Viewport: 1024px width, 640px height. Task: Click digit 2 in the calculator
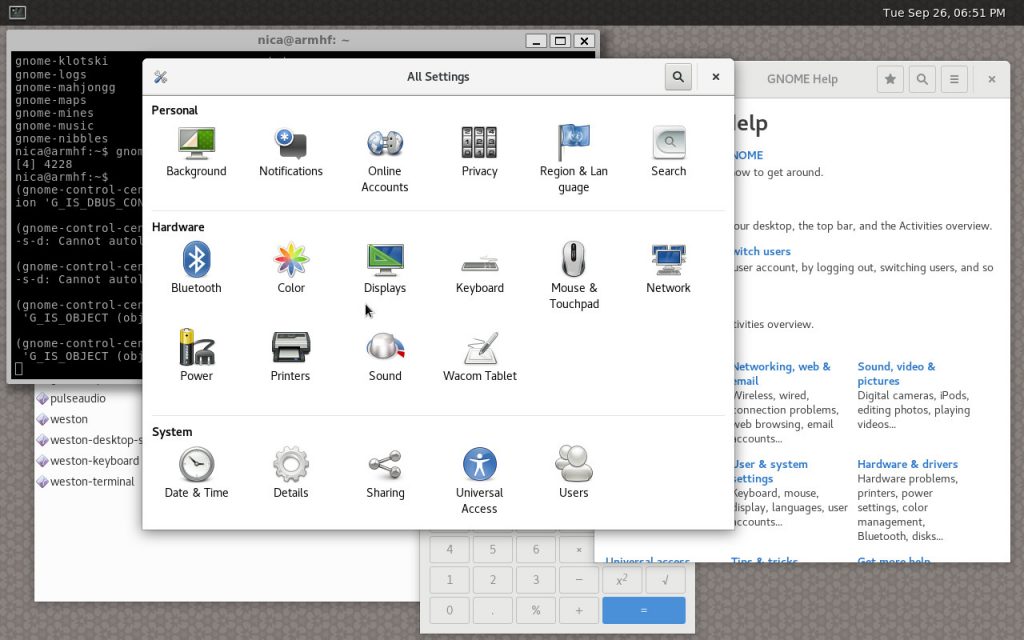click(x=492, y=579)
